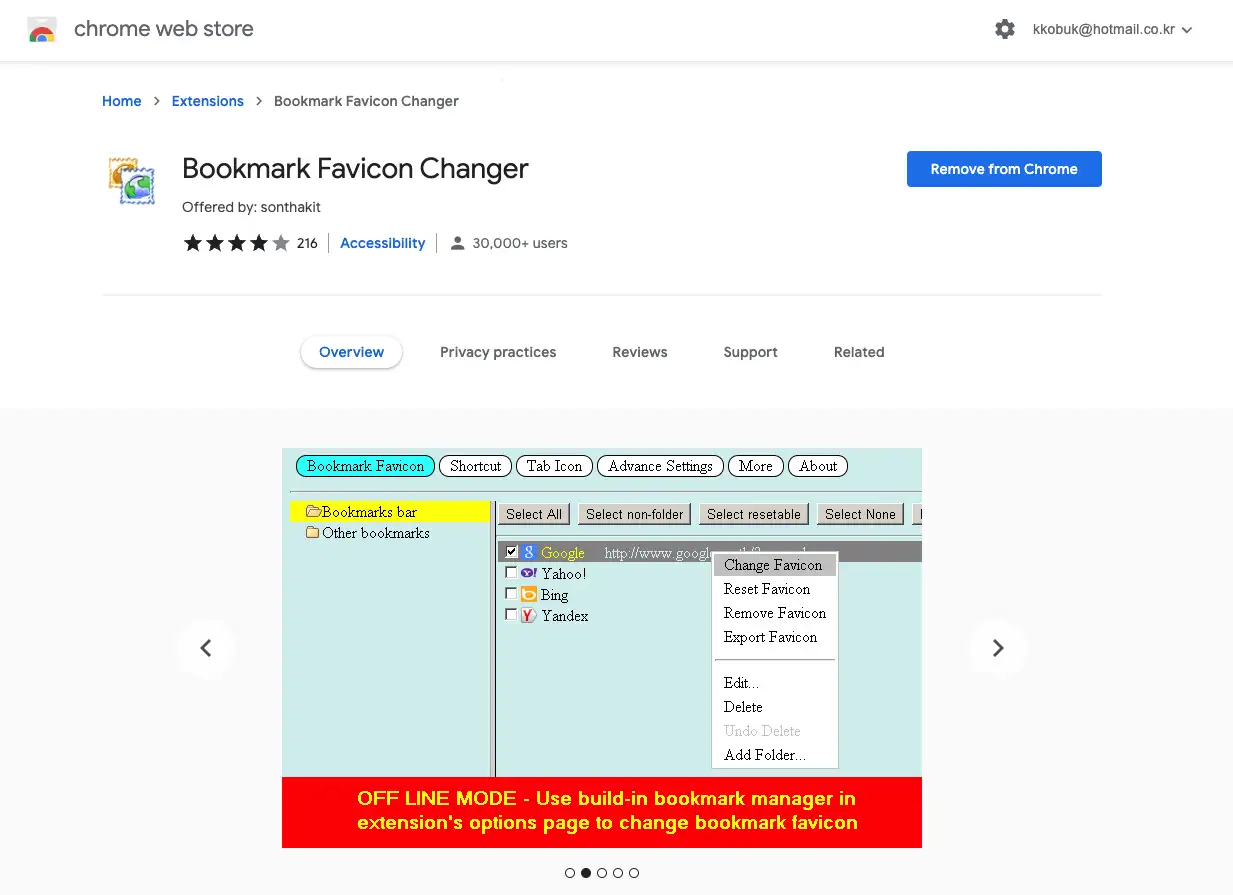1233x895 pixels.
Task: Select the fourth carousel dot
Action: [618, 873]
